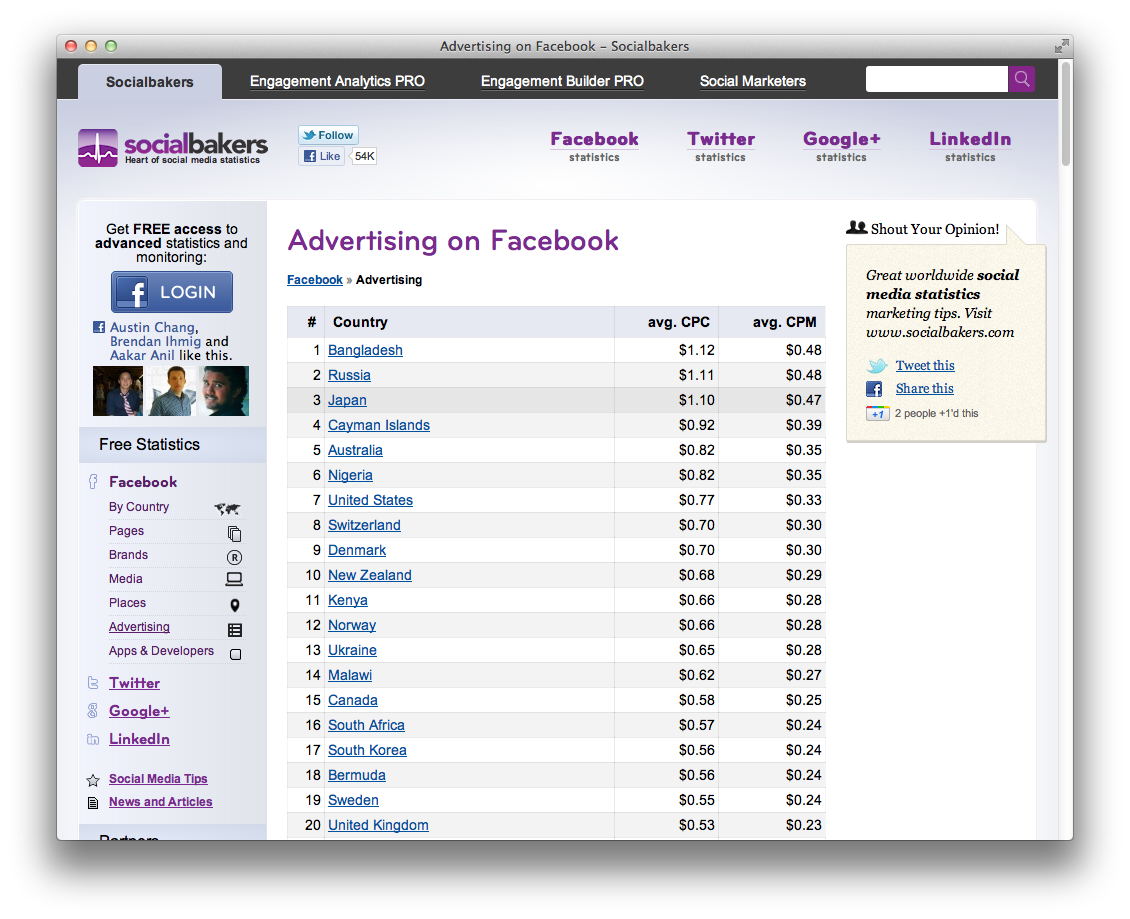Click the Places map pin icon
The image size is (1130, 919).
click(x=235, y=605)
